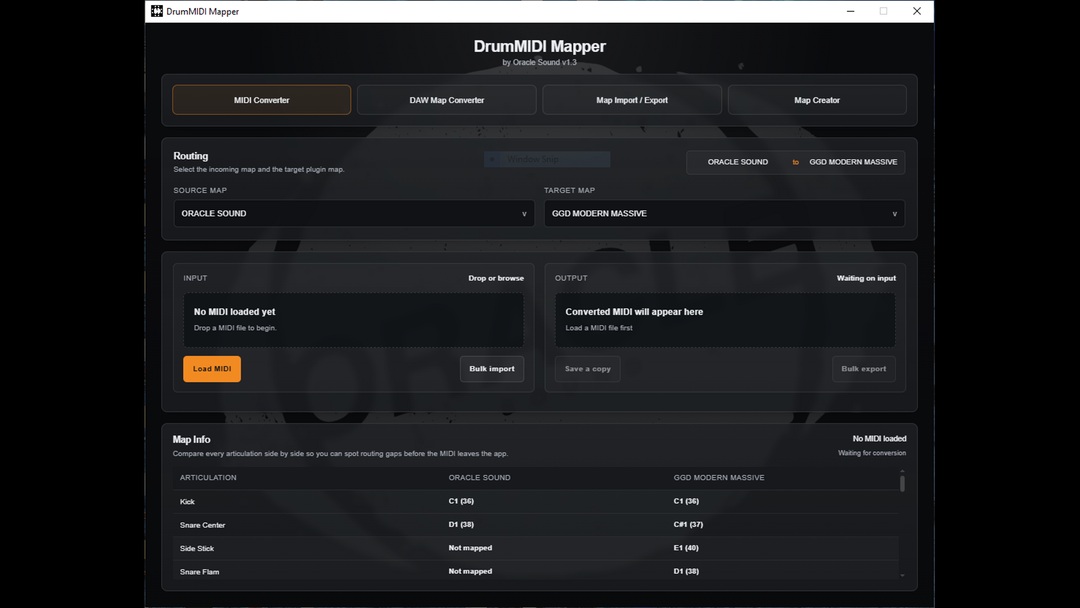Select the Snare Center articulation row
Screen dimensions: 1080x608
(535, 525)
